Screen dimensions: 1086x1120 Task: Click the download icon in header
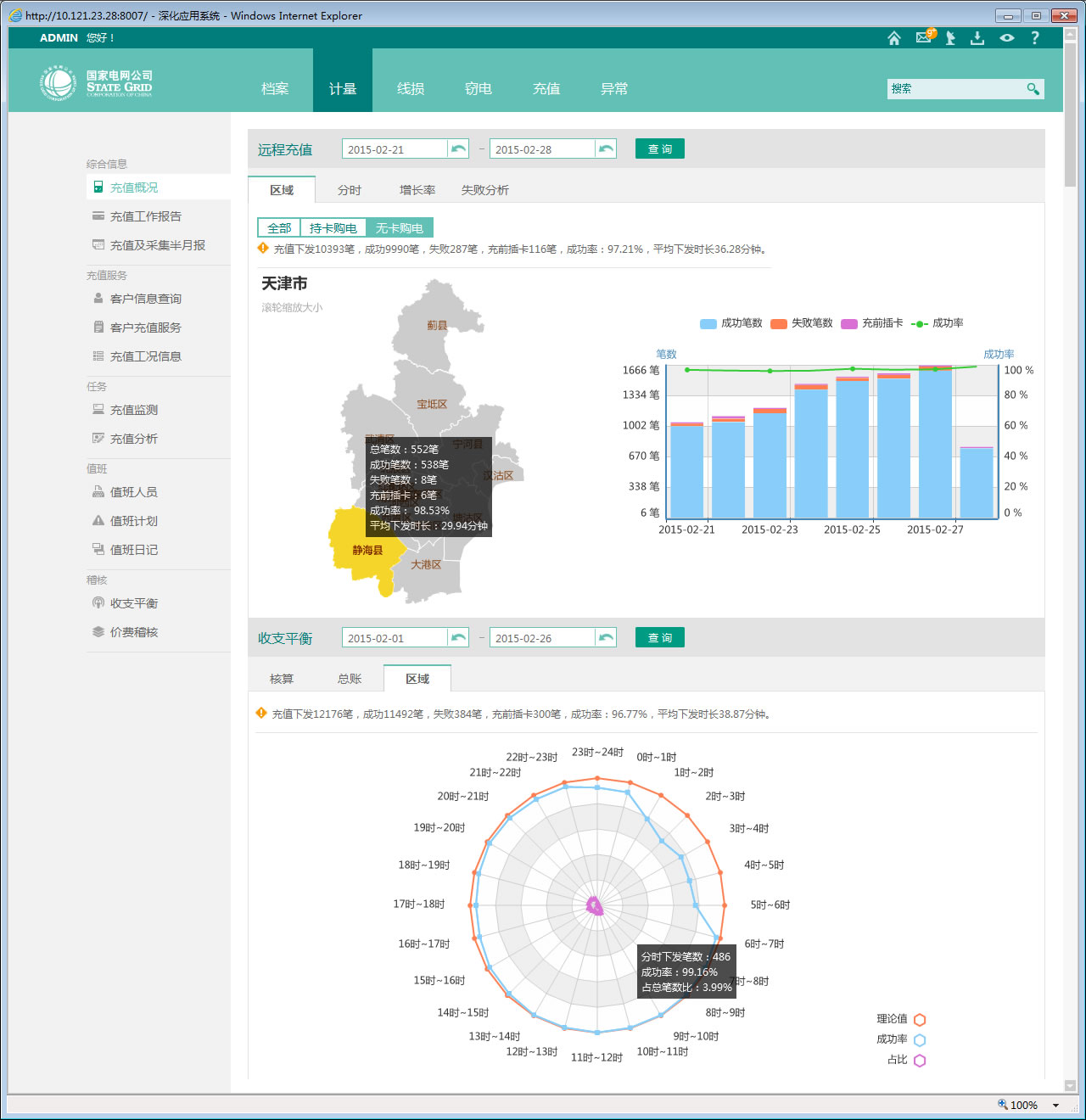pos(977,38)
